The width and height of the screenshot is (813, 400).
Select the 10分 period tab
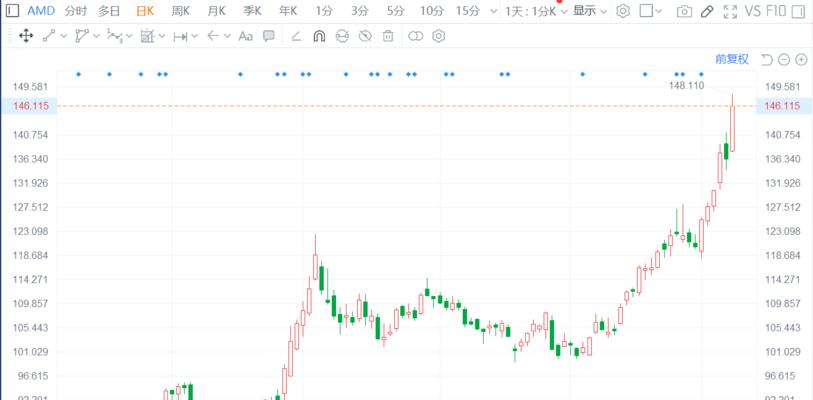[432, 11]
